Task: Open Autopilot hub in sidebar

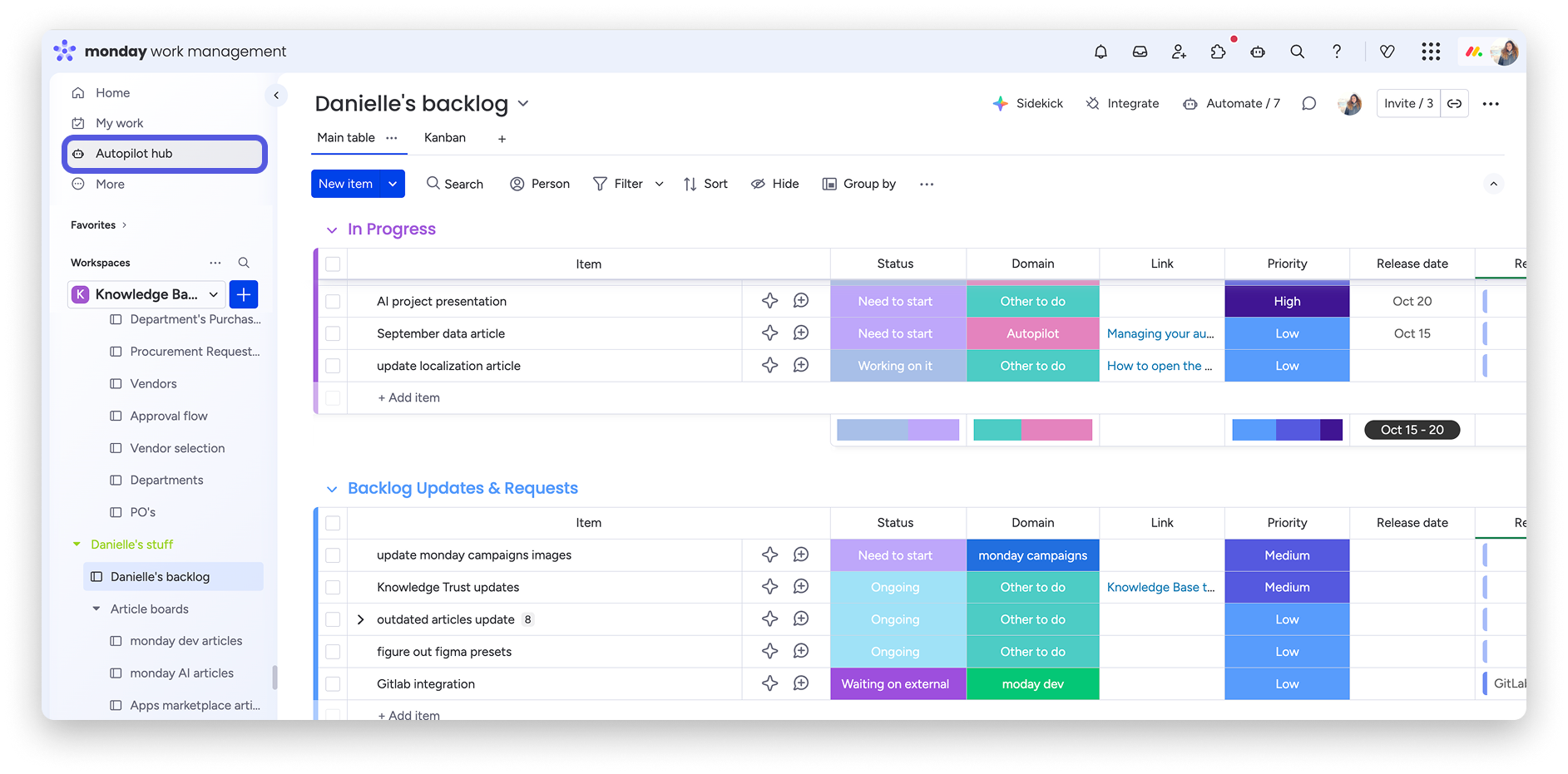Action: (x=165, y=154)
